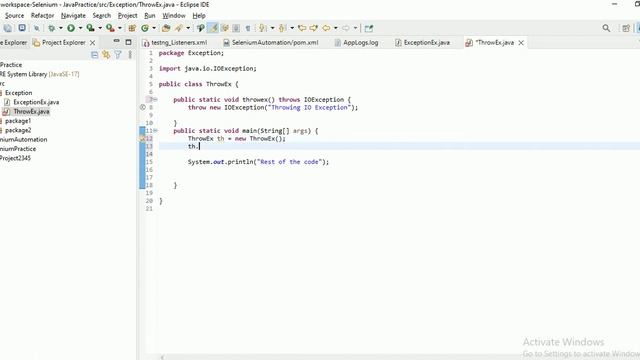Viewport: 640px width, 360px height.
Task: Open the Project menu
Action: [x=127, y=16]
